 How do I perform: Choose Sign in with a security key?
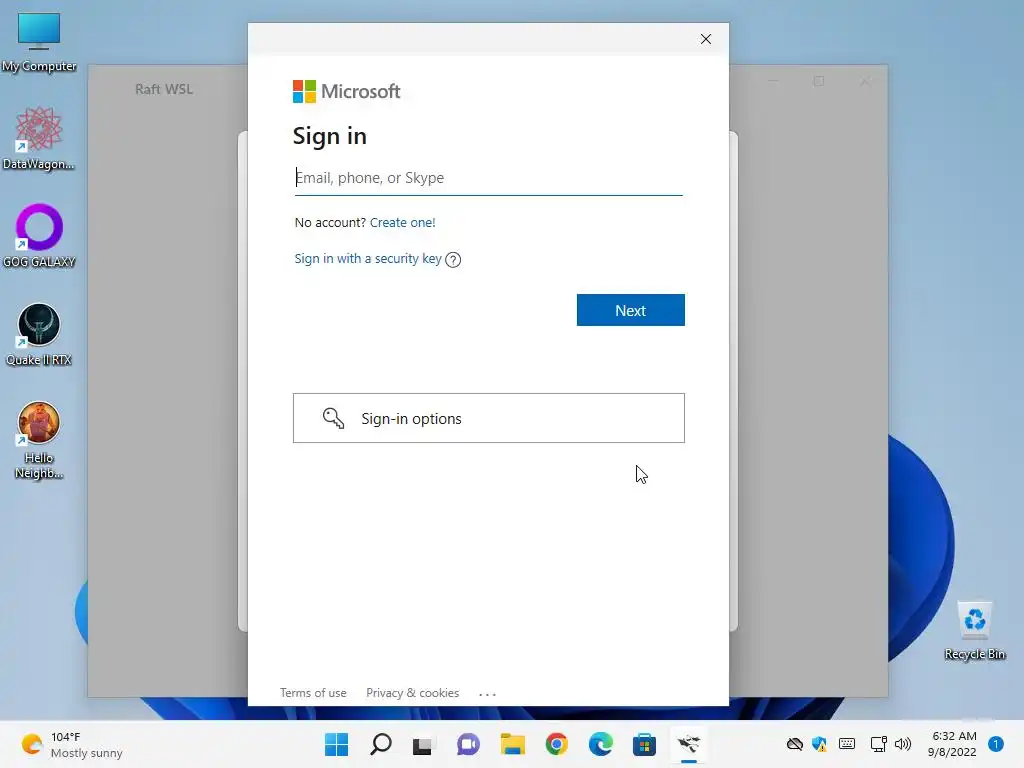point(368,259)
